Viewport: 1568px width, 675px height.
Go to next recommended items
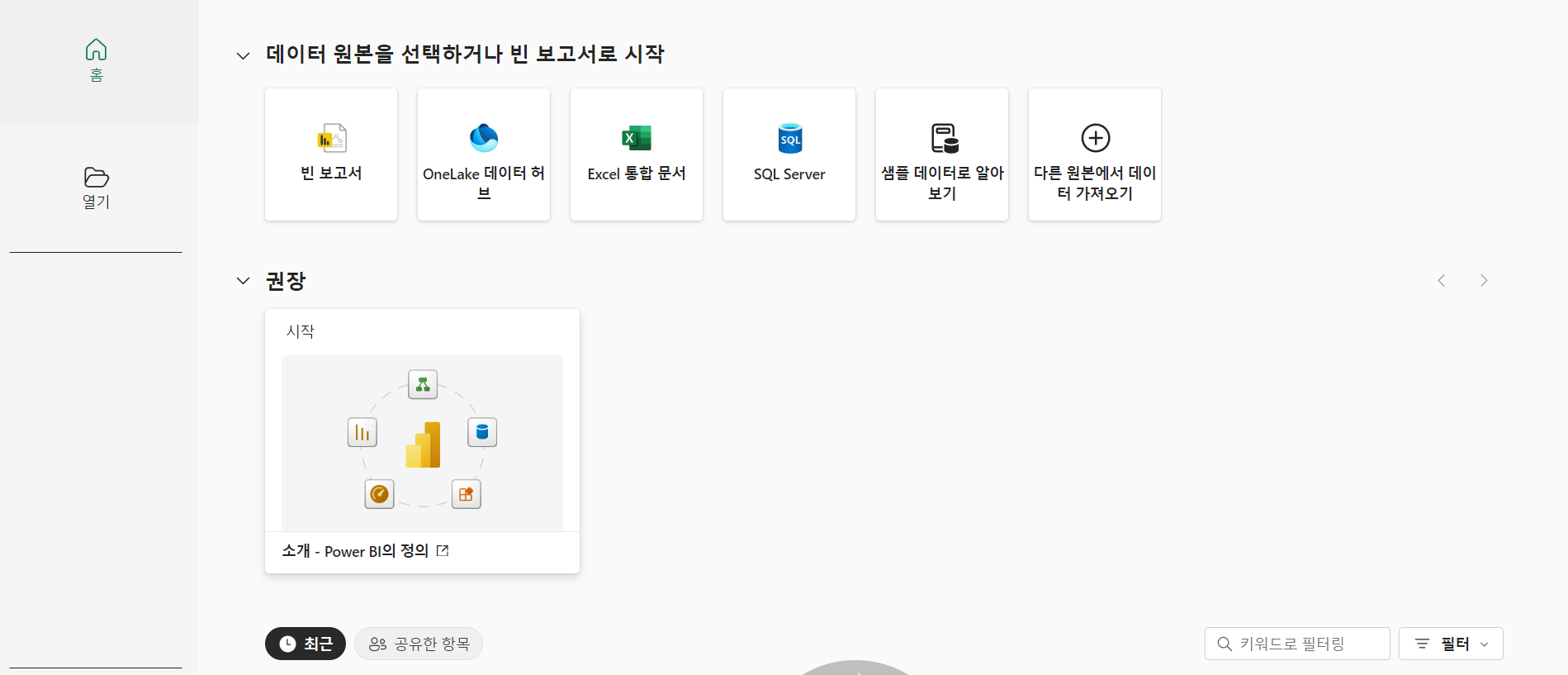pyautogui.click(x=1484, y=281)
